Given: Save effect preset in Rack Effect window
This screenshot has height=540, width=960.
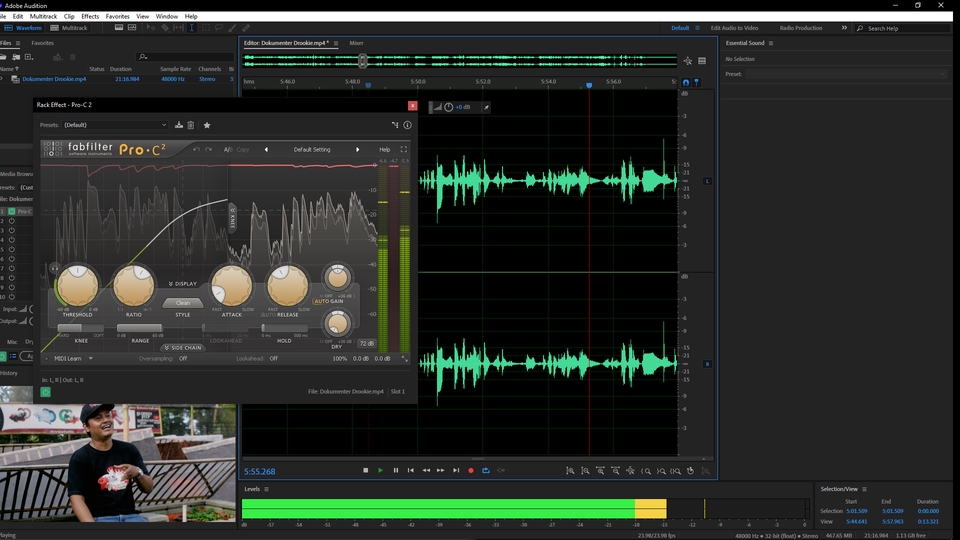Looking at the screenshot, I should 179,125.
